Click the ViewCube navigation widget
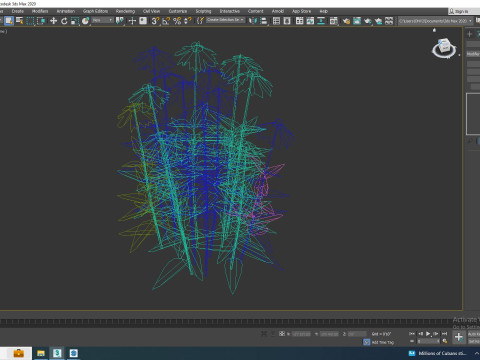 pyautogui.click(x=444, y=47)
